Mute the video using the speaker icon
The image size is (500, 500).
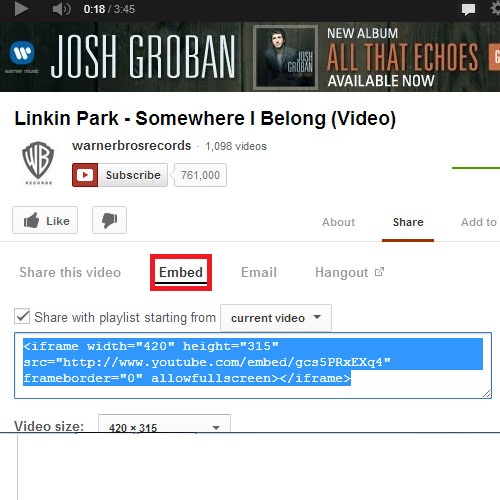(61, 9)
